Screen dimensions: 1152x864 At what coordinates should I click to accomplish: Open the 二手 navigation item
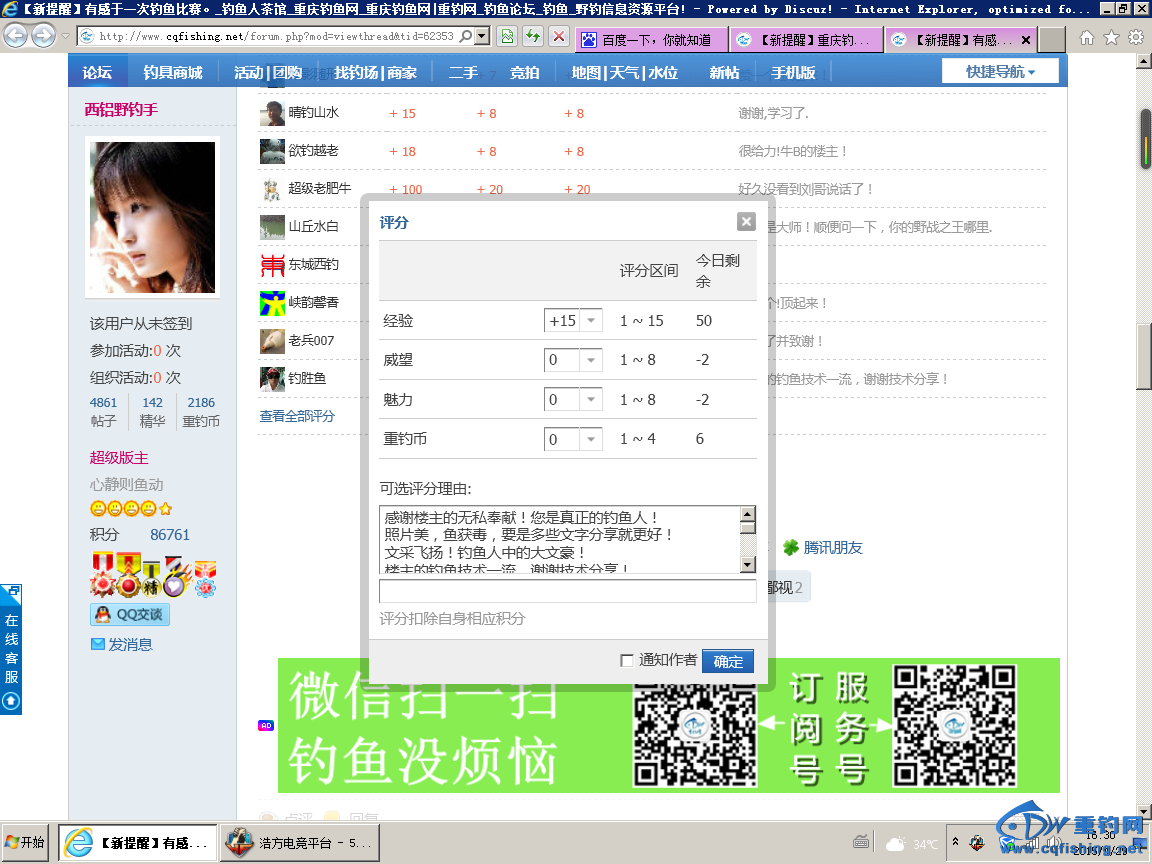(x=463, y=72)
